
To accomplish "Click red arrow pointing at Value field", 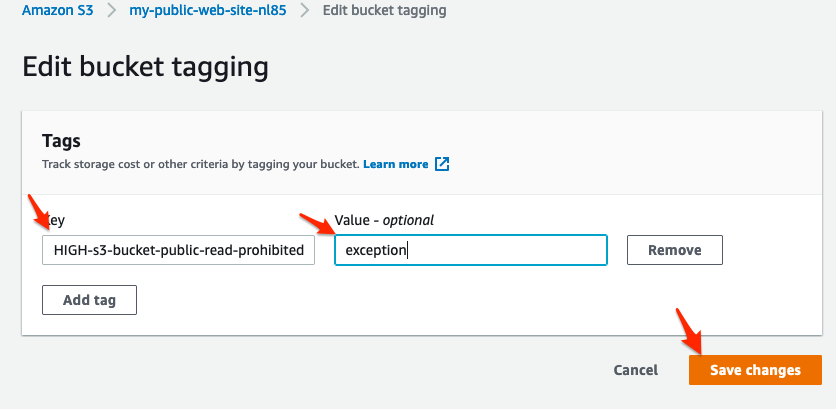I will (x=317, y=223).
